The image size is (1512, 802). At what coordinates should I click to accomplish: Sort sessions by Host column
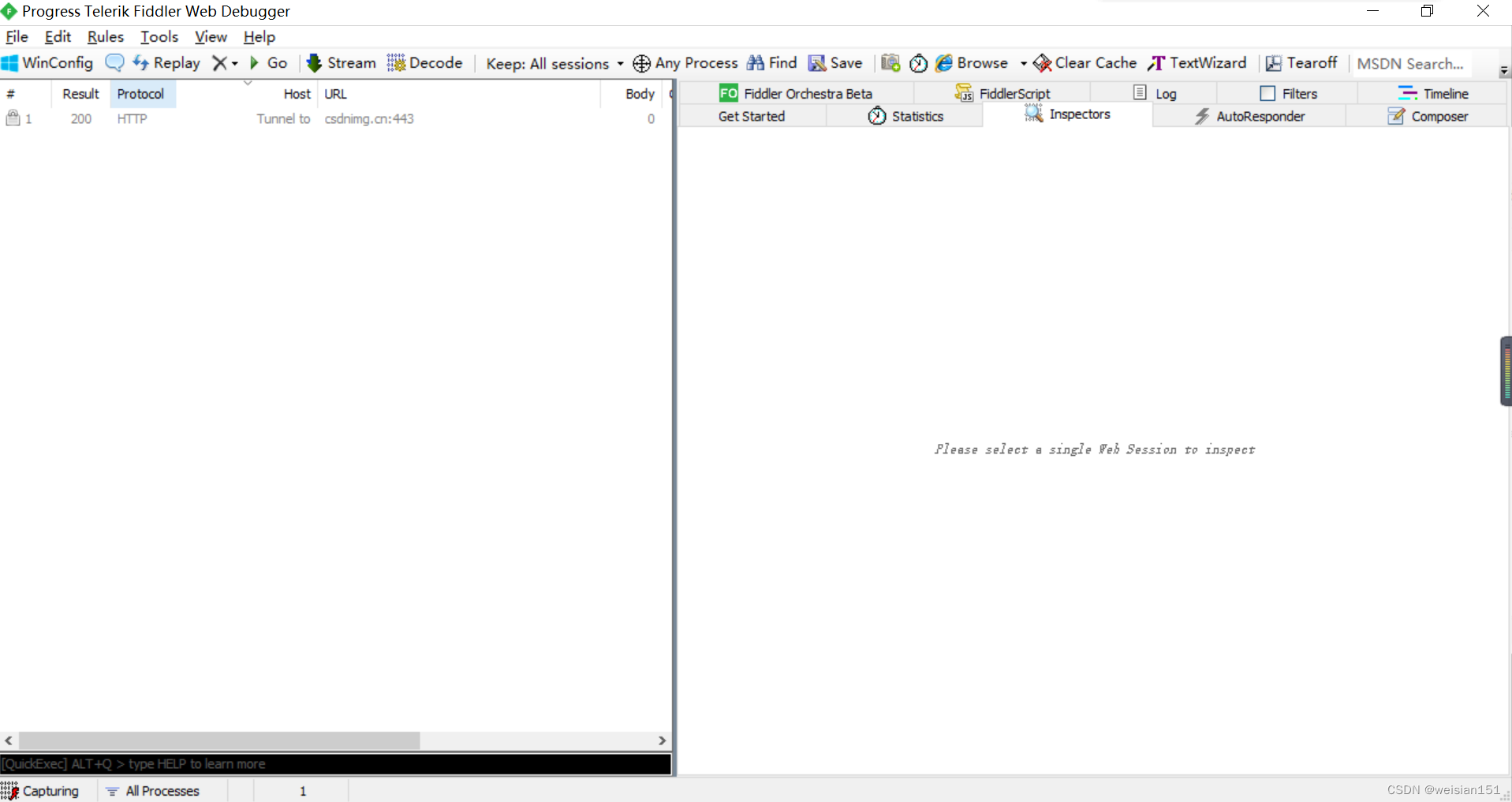[x=246, y=94]
